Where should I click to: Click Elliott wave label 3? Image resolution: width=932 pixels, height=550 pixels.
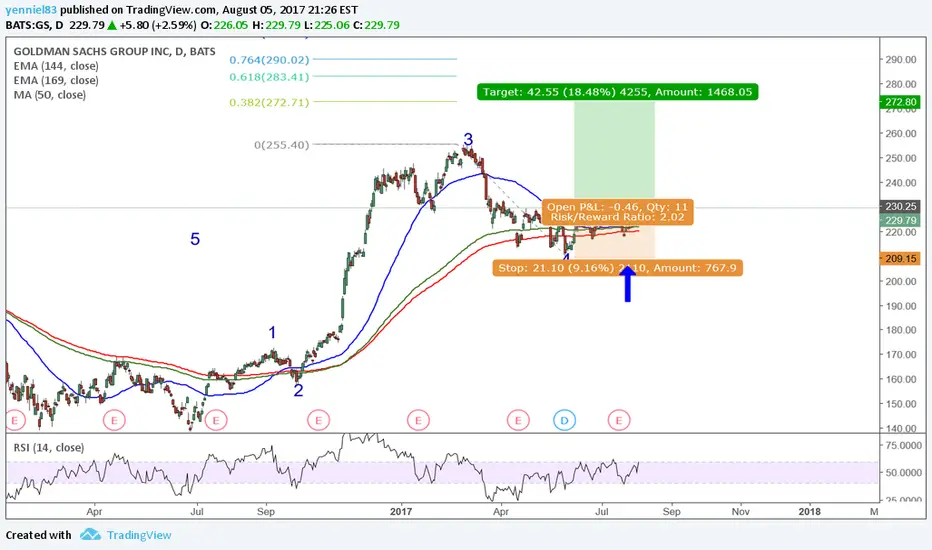click(468, 139)
